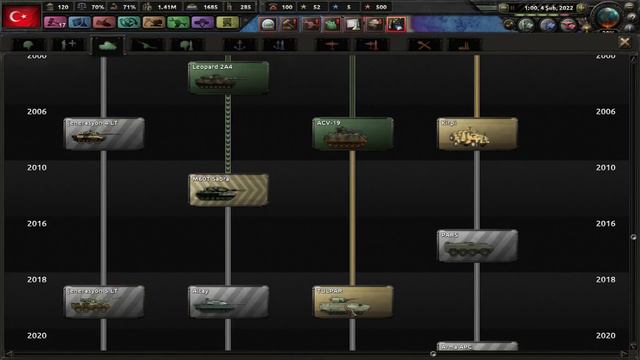Viewport: 640px width, 360px height.
Task: Open the tan Construction tab
Action: click(153, 22)
